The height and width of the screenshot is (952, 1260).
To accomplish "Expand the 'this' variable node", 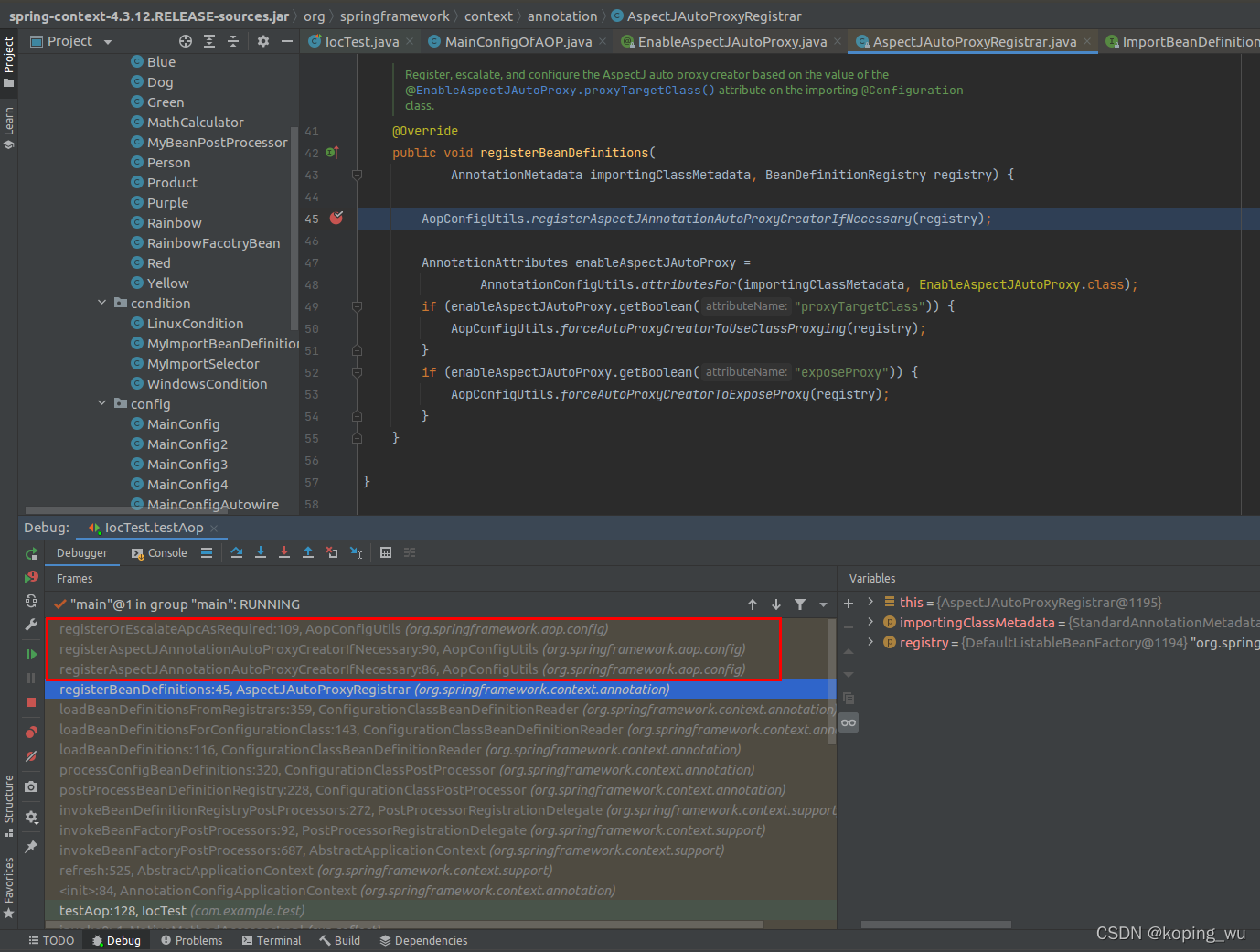I will tap(870, 602).
